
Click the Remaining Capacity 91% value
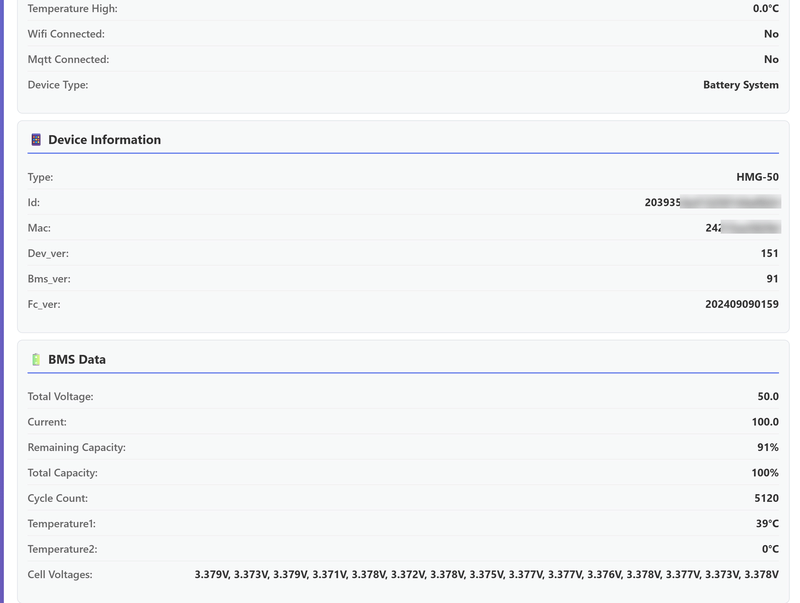767,447
